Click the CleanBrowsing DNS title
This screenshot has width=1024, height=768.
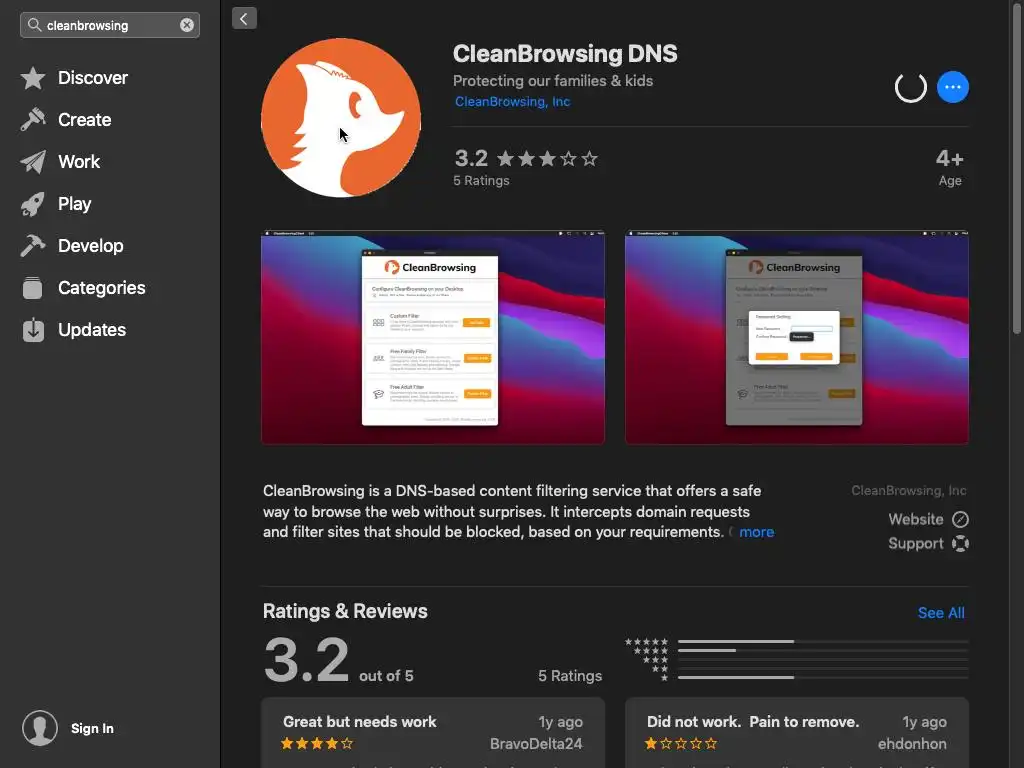[565, 54]
